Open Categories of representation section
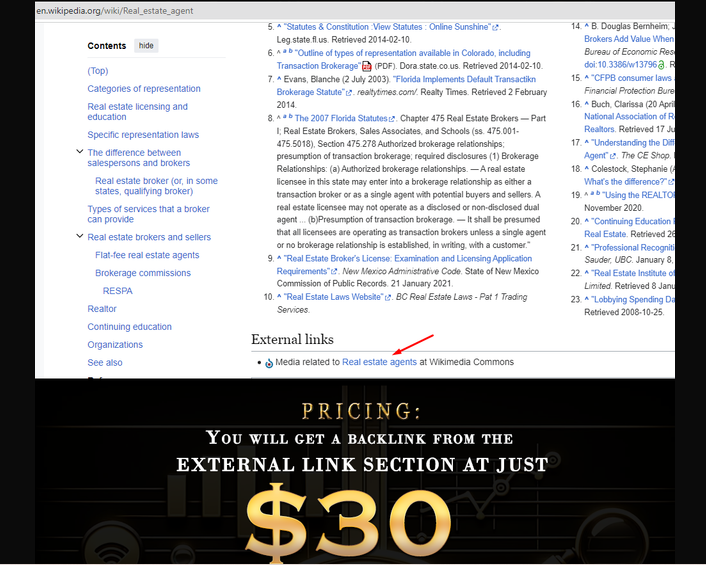706x565 pixels. (x=144, y=89)
